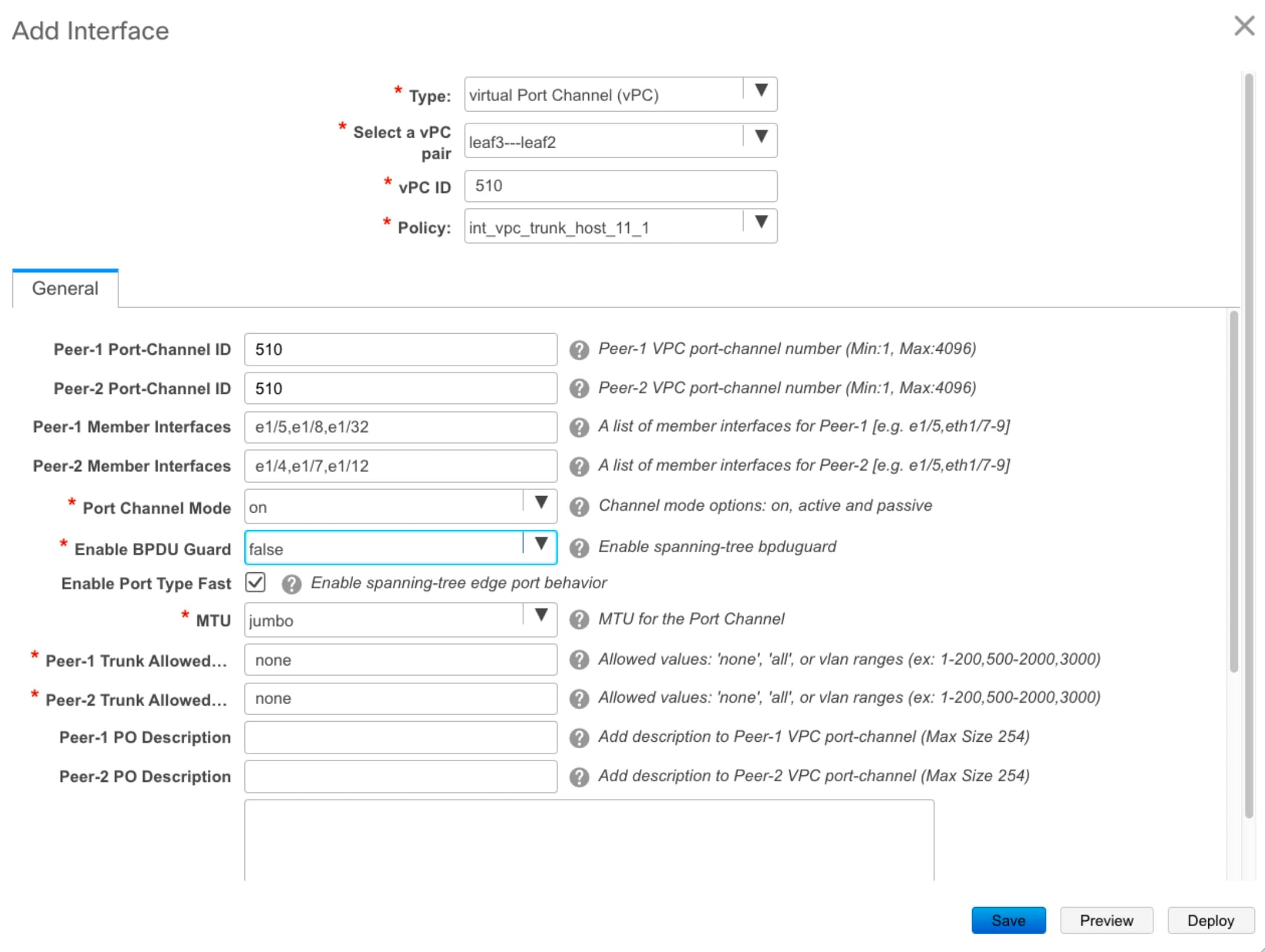The width and height of the screenshot is (1265, 952).
Task: Select the General tab
Action: click(65, 288)
